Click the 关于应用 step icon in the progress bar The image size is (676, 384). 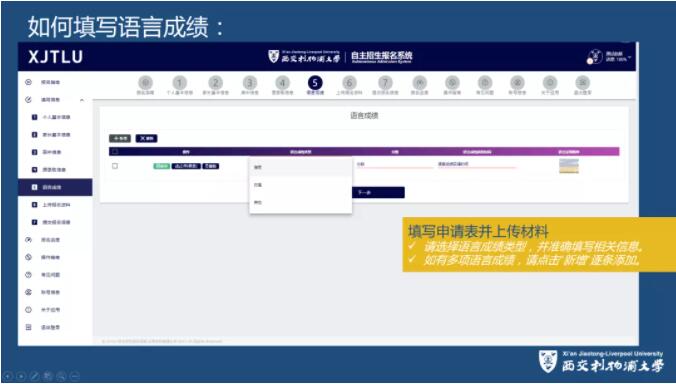[550, 82]
